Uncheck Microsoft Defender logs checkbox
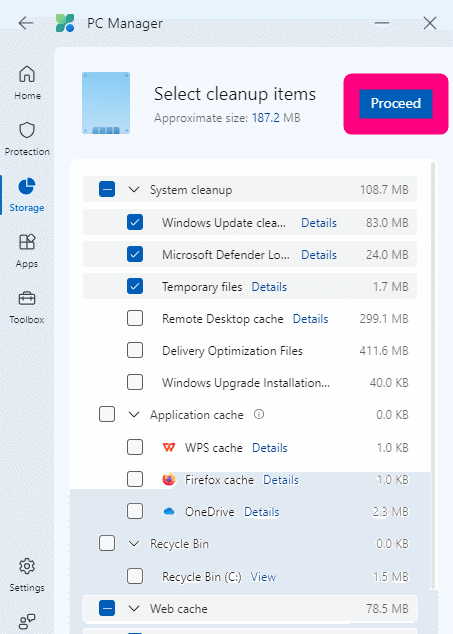The height and width of the screenshot is (634, 453). 135,254
